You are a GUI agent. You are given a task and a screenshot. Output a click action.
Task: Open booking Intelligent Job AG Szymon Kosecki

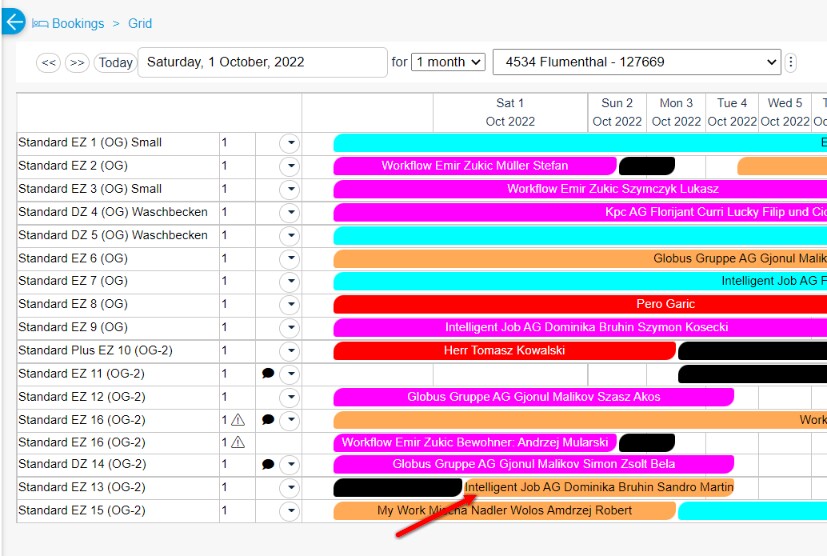(x=580, y=327)
